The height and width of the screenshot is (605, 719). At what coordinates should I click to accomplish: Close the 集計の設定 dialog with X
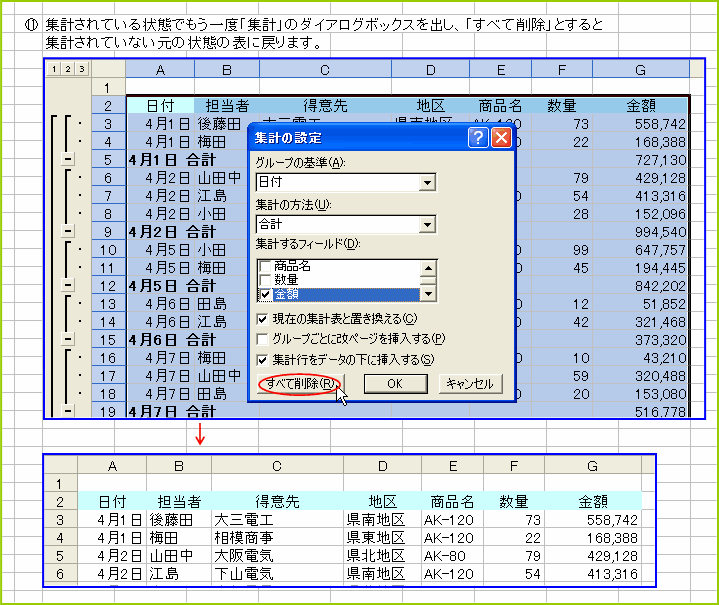click(x=501, y=138)
